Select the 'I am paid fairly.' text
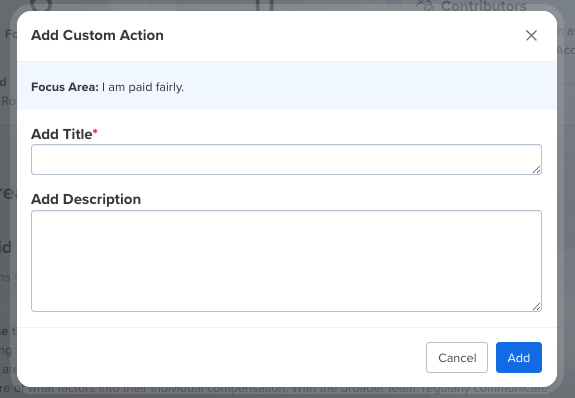575x398 pixels. (143, 87)
